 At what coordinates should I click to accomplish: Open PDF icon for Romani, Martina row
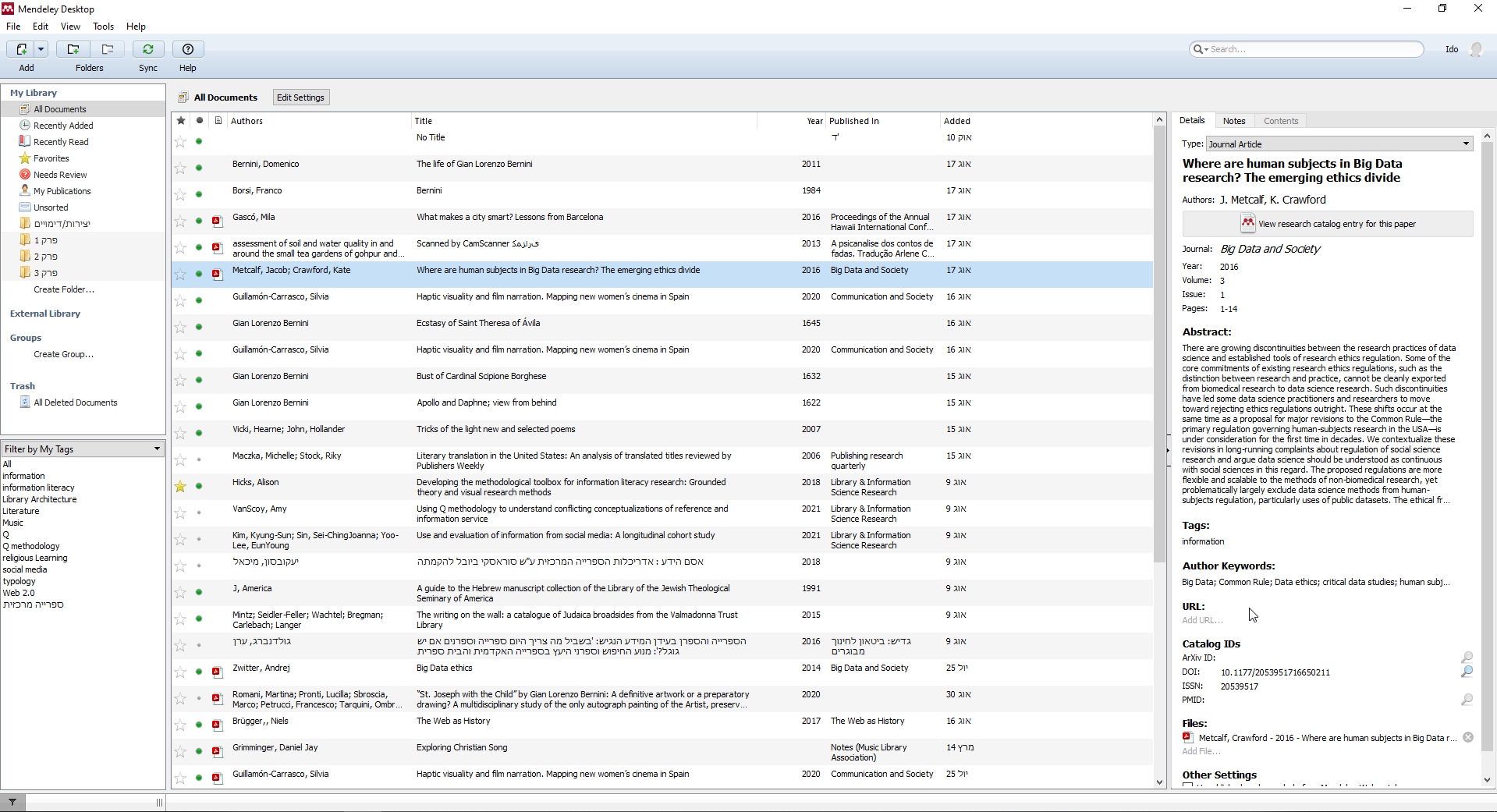[218, 699]
